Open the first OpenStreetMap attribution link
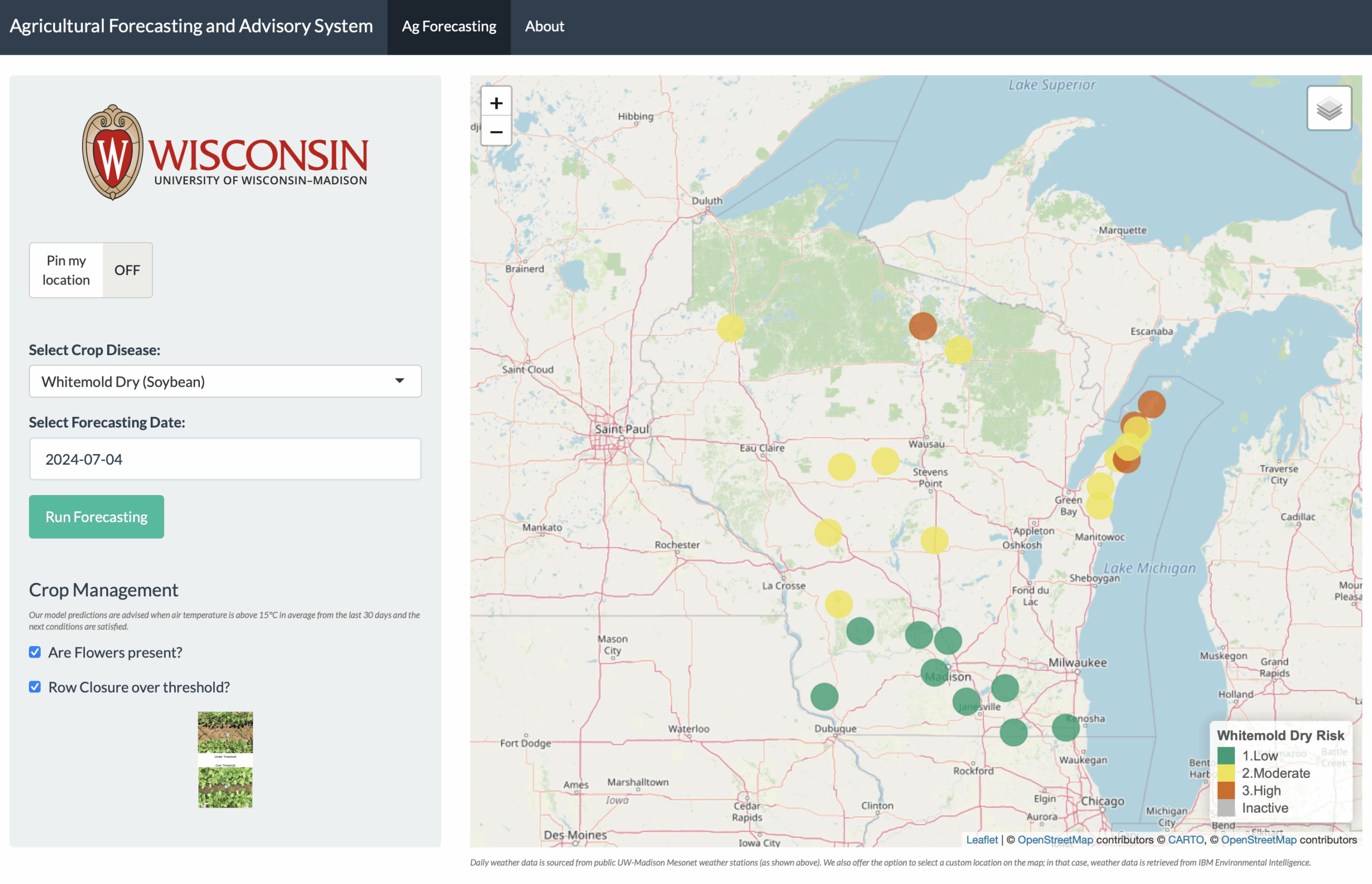1372x884 pixels. coord(1055,839)
